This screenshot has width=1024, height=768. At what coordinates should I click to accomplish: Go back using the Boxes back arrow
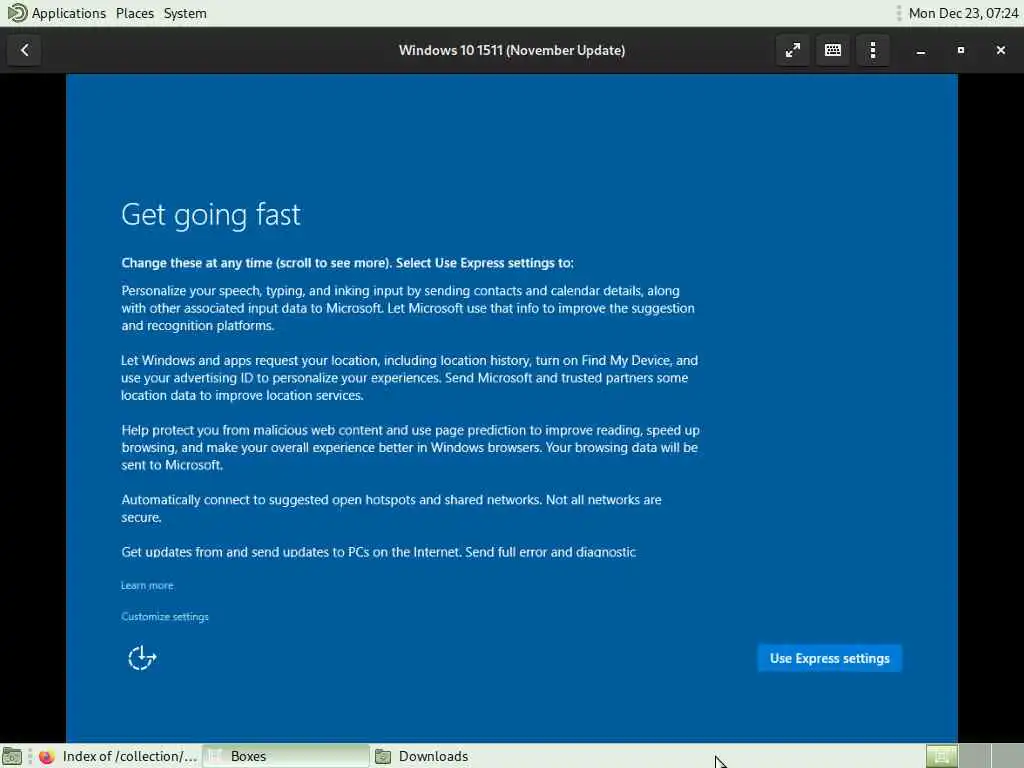(x=24, y=50)
